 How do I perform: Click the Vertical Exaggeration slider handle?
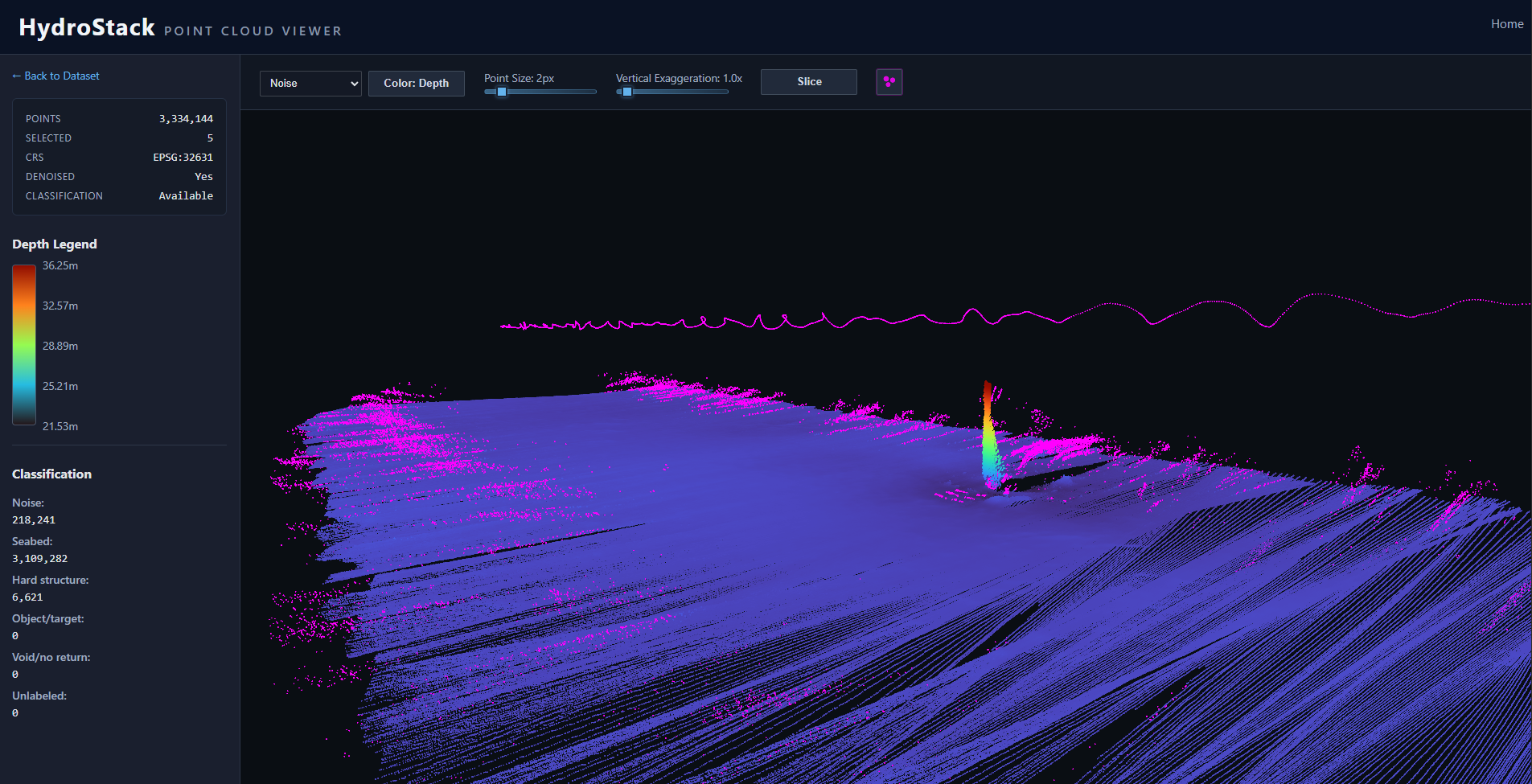tap(626, 92)
